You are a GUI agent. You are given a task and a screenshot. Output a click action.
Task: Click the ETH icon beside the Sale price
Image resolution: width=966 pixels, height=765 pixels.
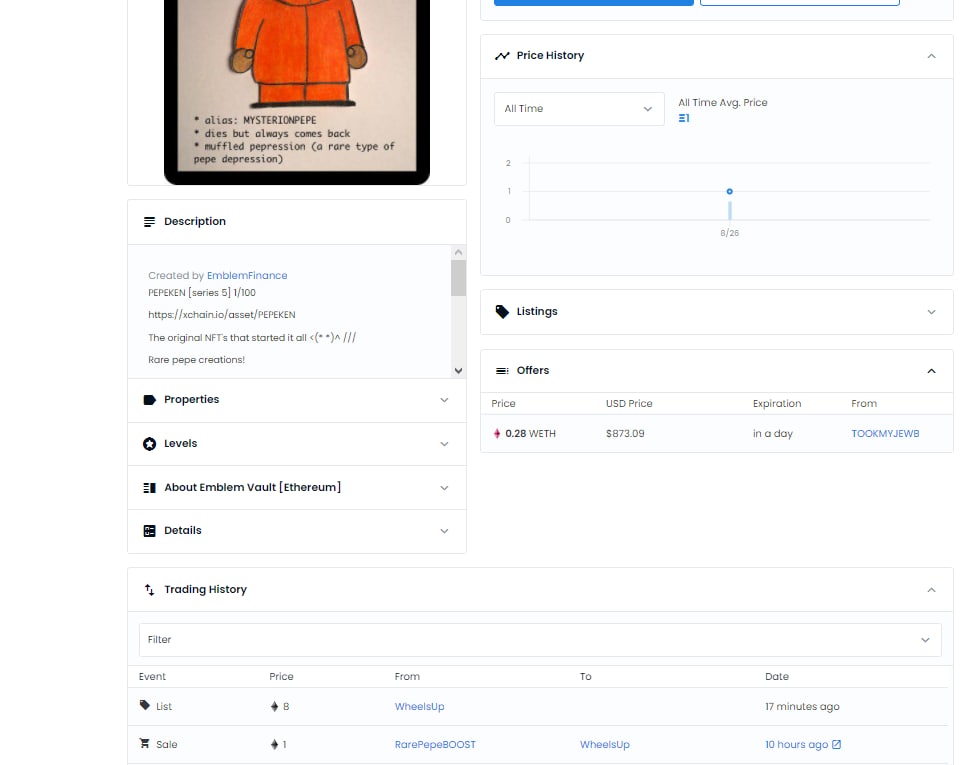[x=275, y=745]
